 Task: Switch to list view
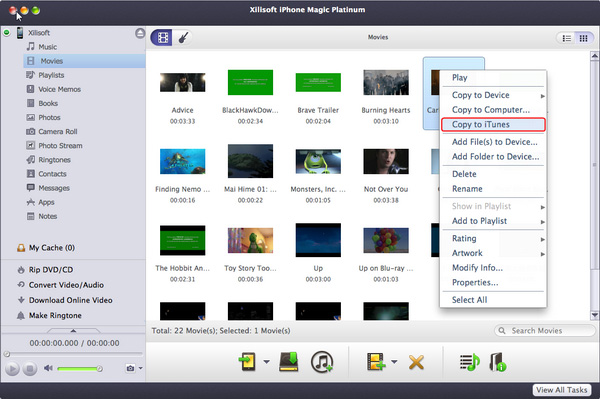[x=566, y=38]
